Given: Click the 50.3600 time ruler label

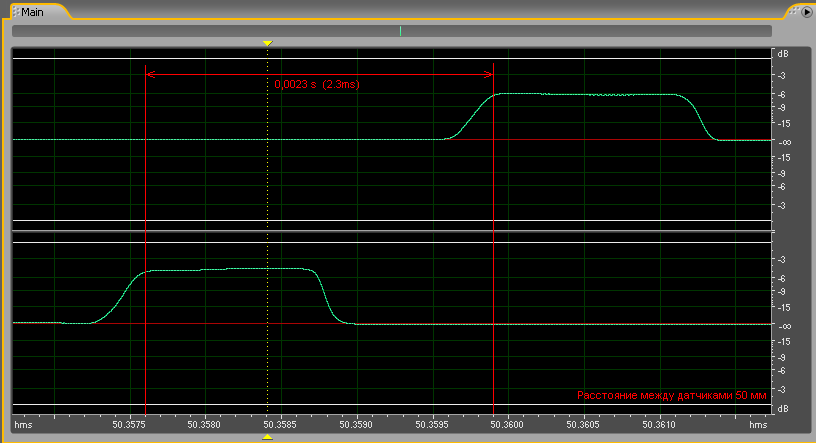Looking at the screenshot, I should (507, 425).
